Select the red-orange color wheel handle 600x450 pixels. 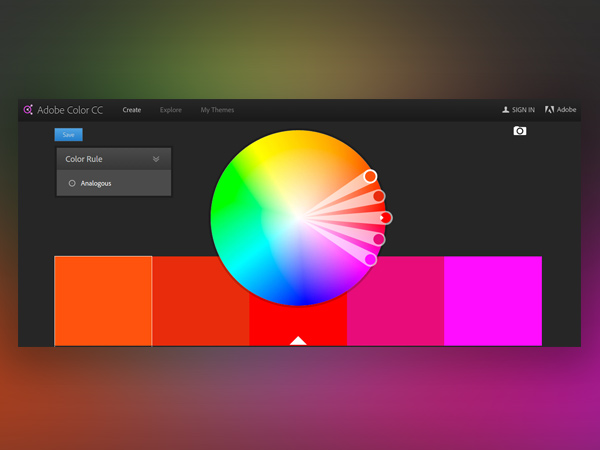tap(379, 196)
